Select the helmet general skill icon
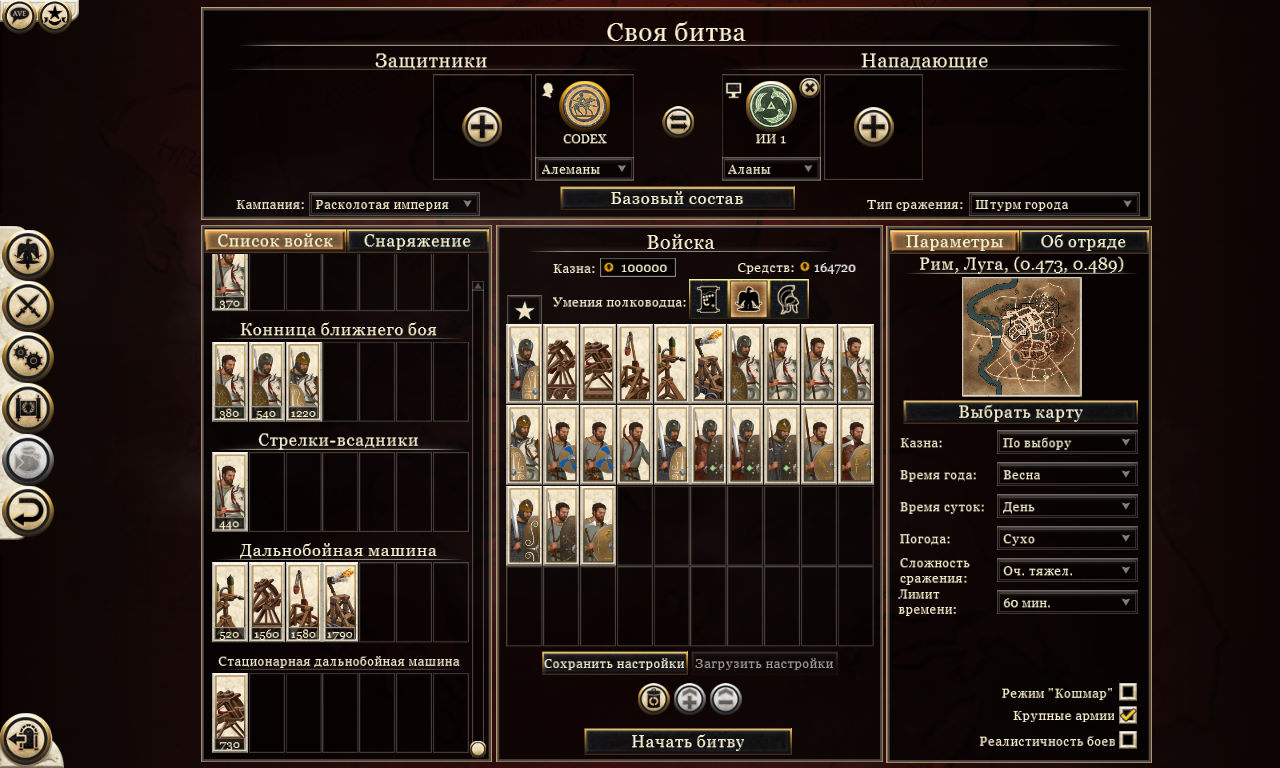The image size is (1280, 768). (x=789, y=299)
